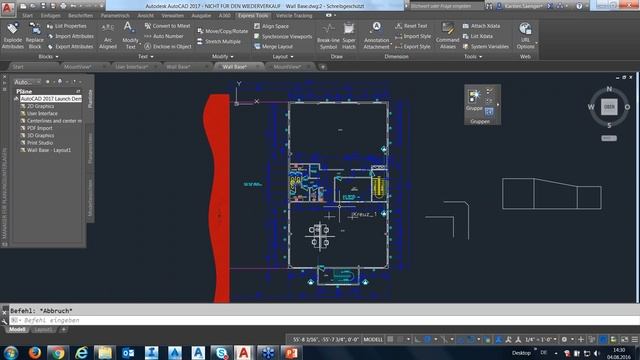Select the Replace Block tool
Image resolution: width=640 pixels, height=360 pixels.
35,36
